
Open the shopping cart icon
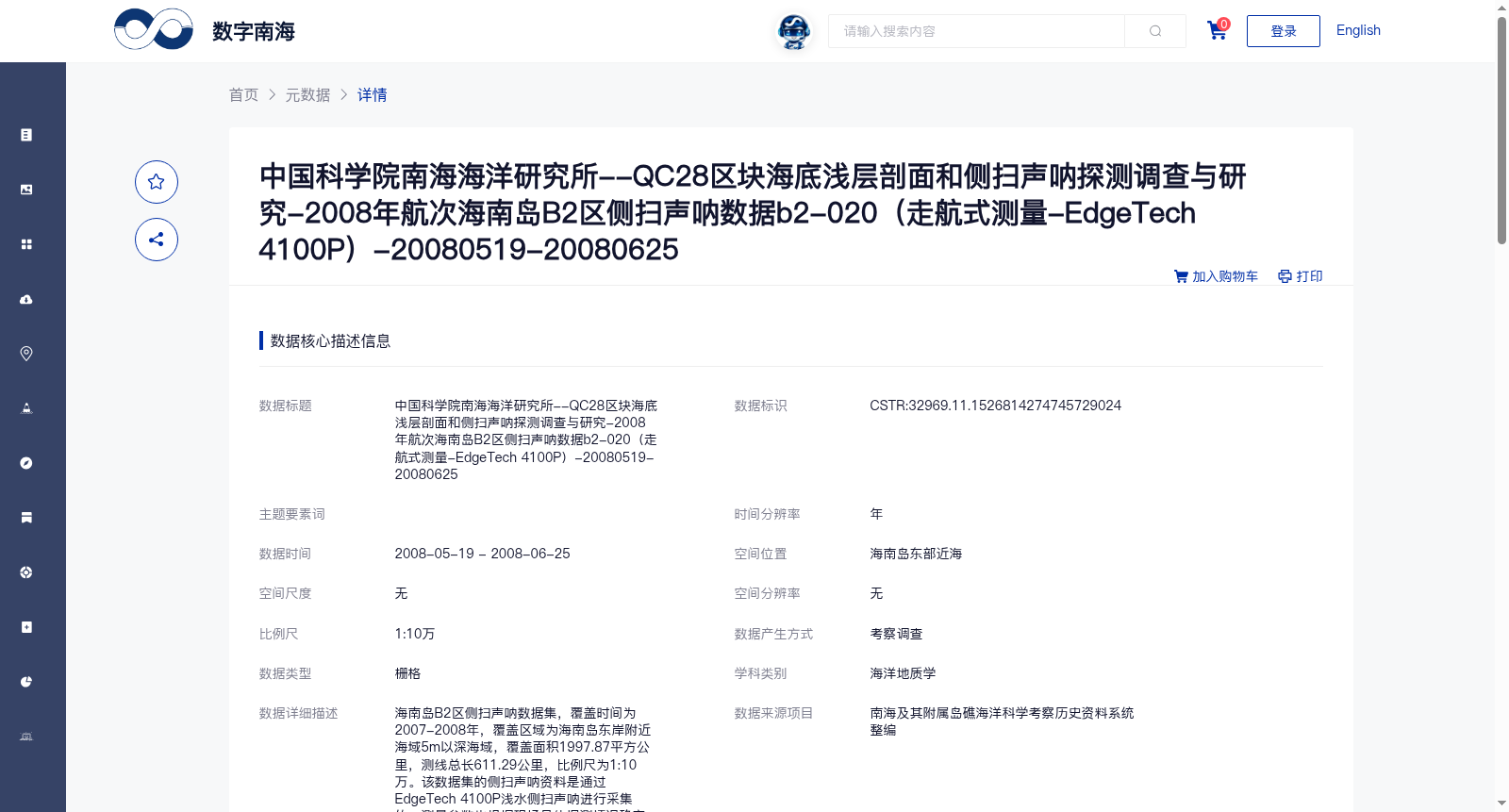tap(1218, 30)
